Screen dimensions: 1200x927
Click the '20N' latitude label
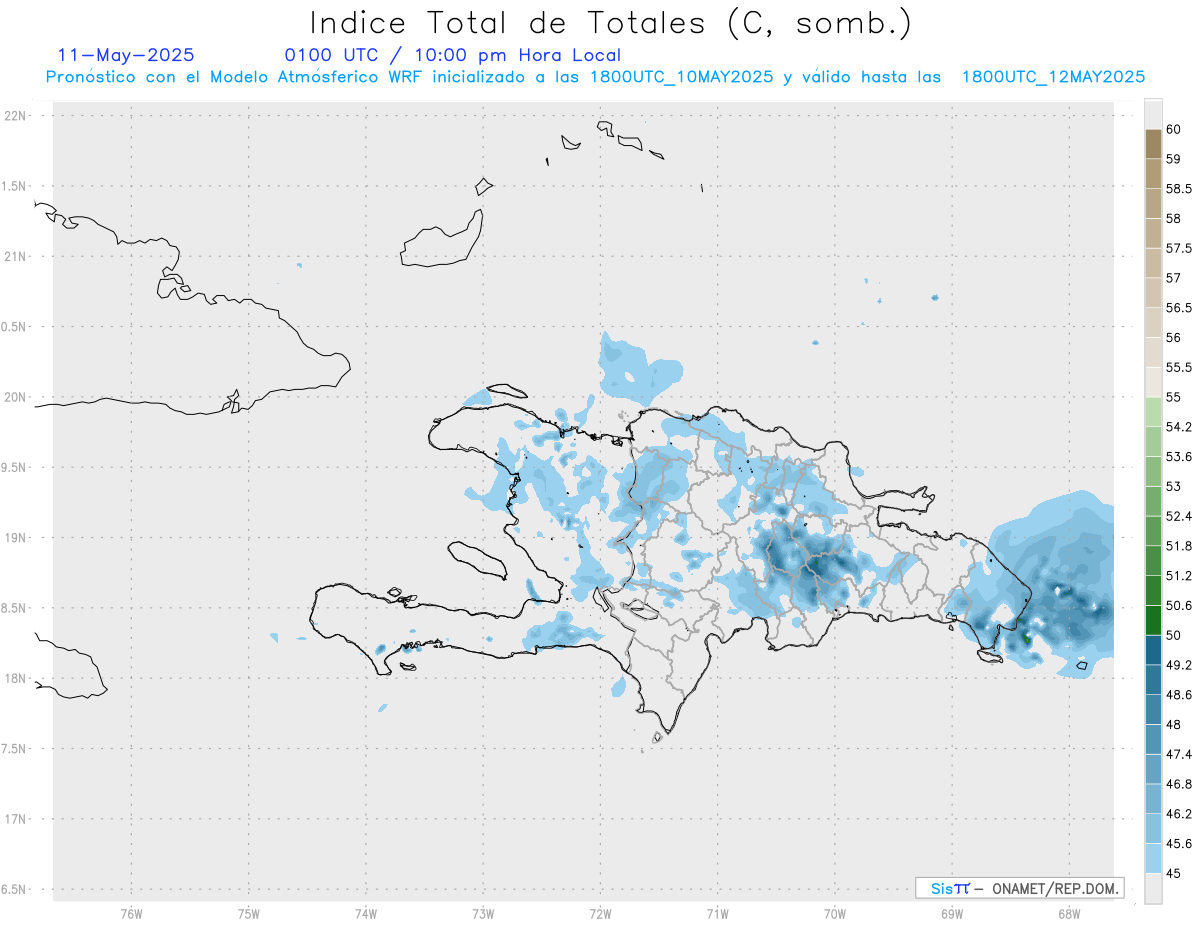coord(17,397)
